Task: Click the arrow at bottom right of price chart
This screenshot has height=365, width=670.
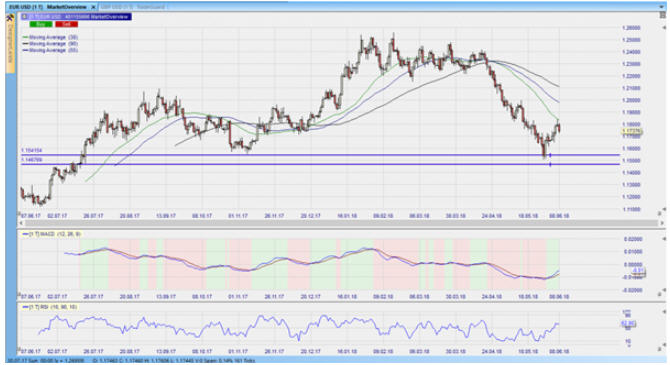Action: 664,210
